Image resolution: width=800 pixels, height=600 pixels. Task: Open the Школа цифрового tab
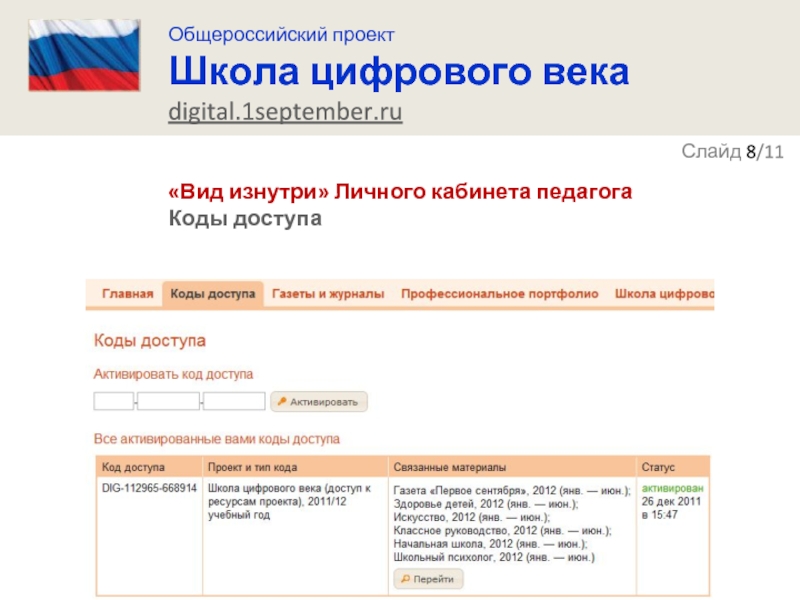click(664, 294)
